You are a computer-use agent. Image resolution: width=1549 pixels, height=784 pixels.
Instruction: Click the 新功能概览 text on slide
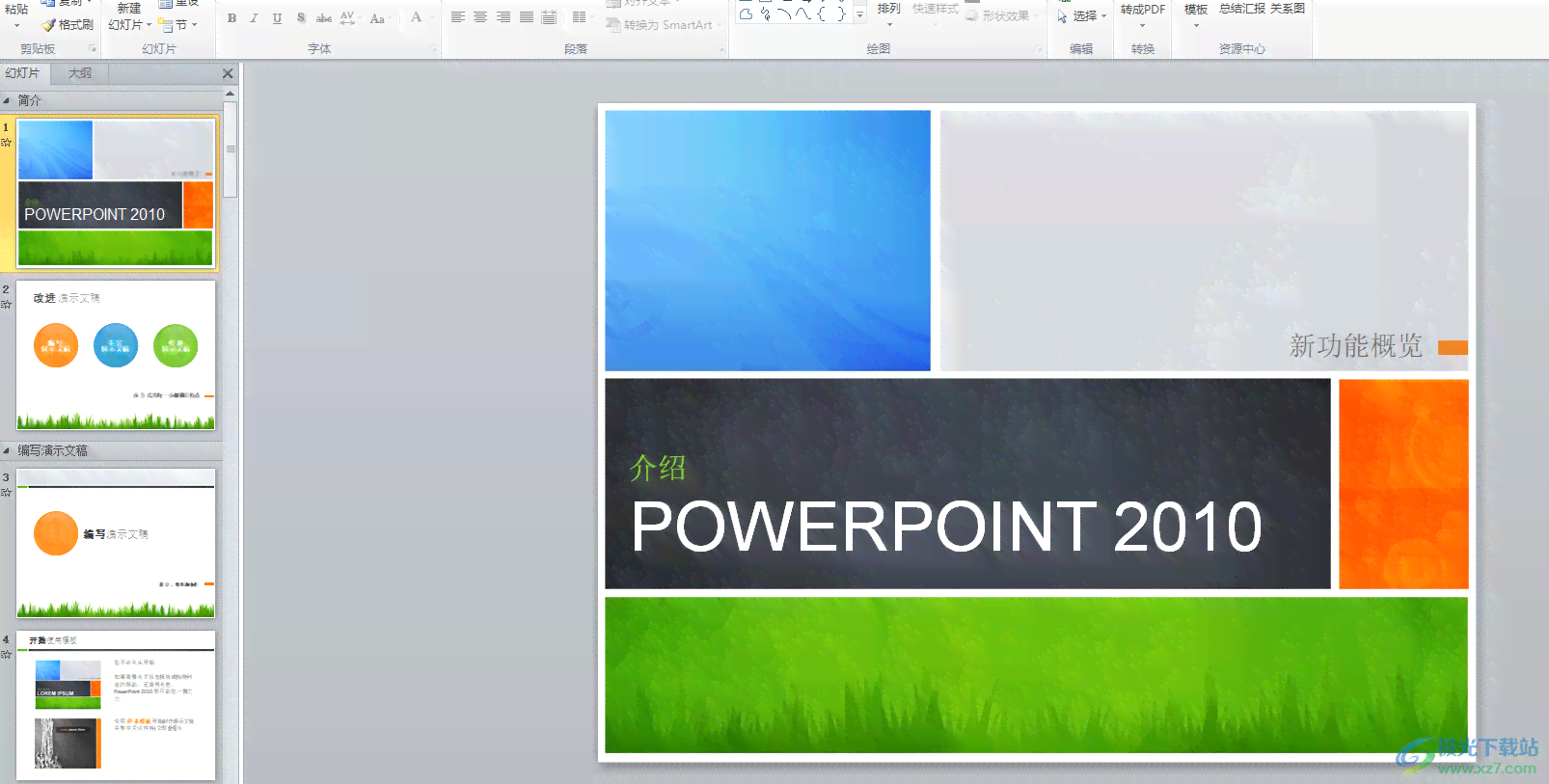tap(1356, 346)
